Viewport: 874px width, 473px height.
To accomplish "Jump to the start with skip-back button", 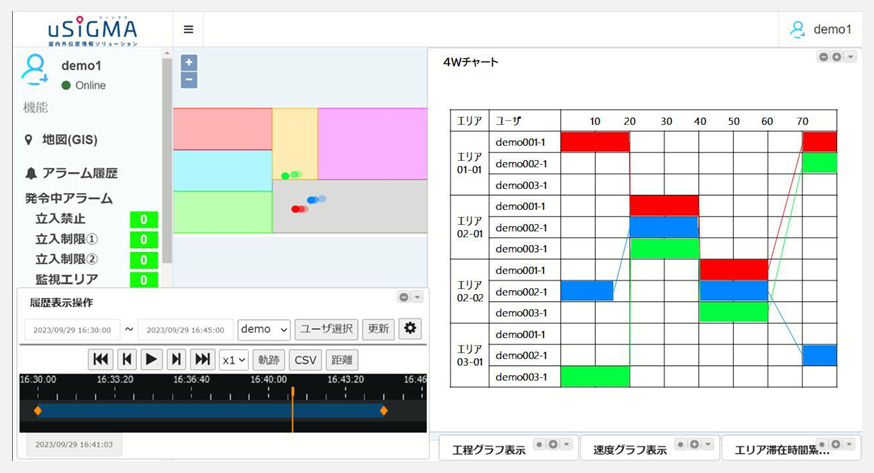I will pos(100,360).
